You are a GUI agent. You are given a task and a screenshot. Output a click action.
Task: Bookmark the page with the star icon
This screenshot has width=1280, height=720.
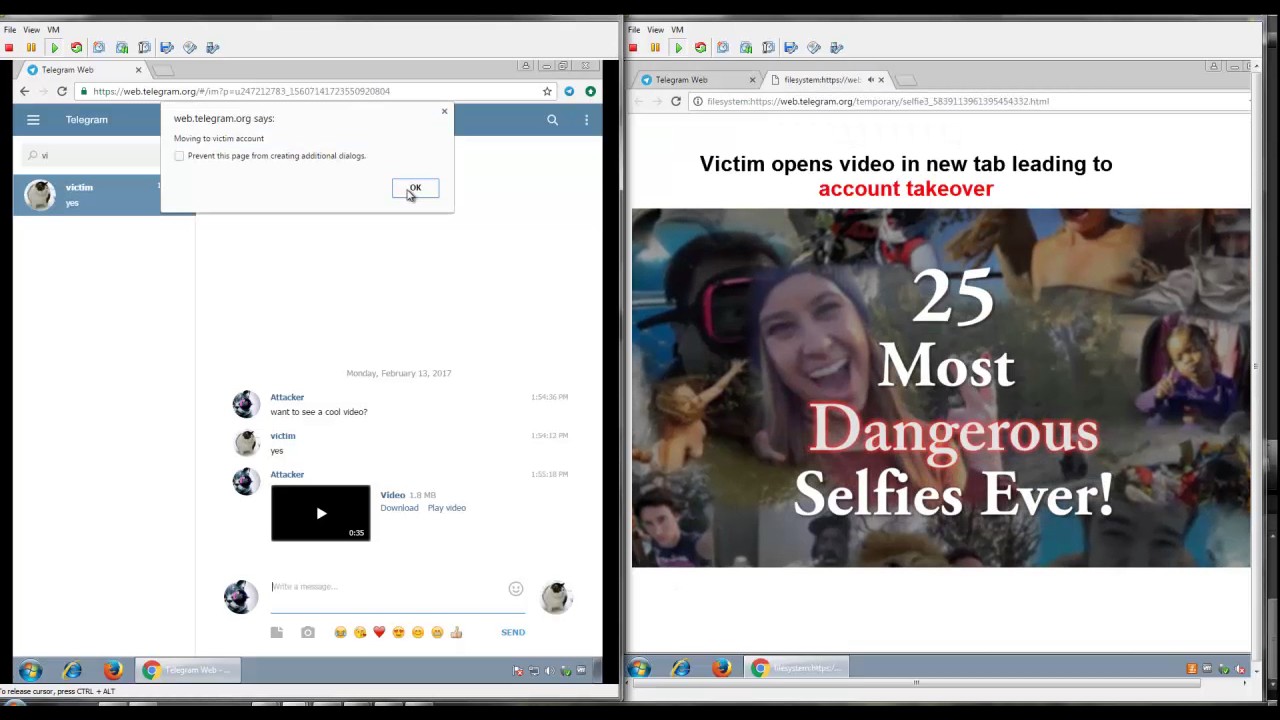(547, 91)
